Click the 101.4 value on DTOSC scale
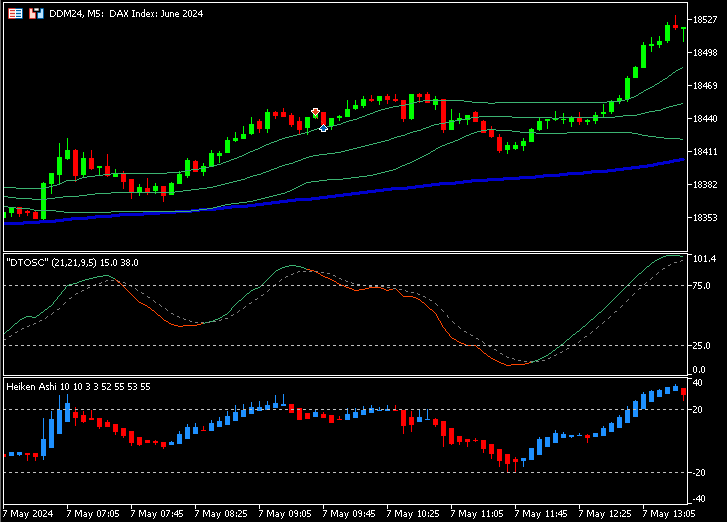The height and width of the screenshot is (522, 727). (x=704, y=258)
